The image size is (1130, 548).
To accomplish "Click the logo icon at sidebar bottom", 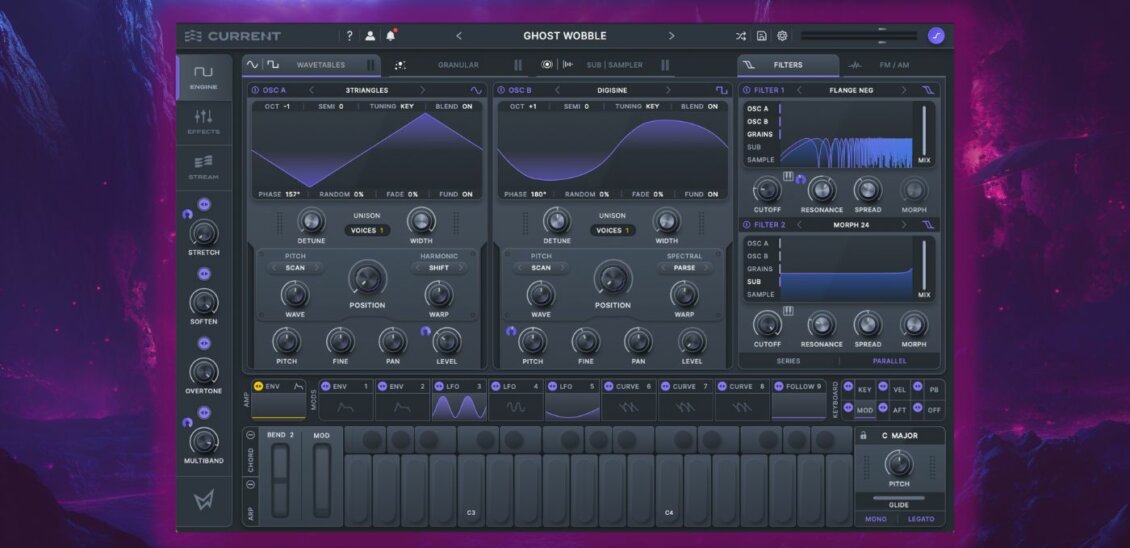I will pos(204,500).
